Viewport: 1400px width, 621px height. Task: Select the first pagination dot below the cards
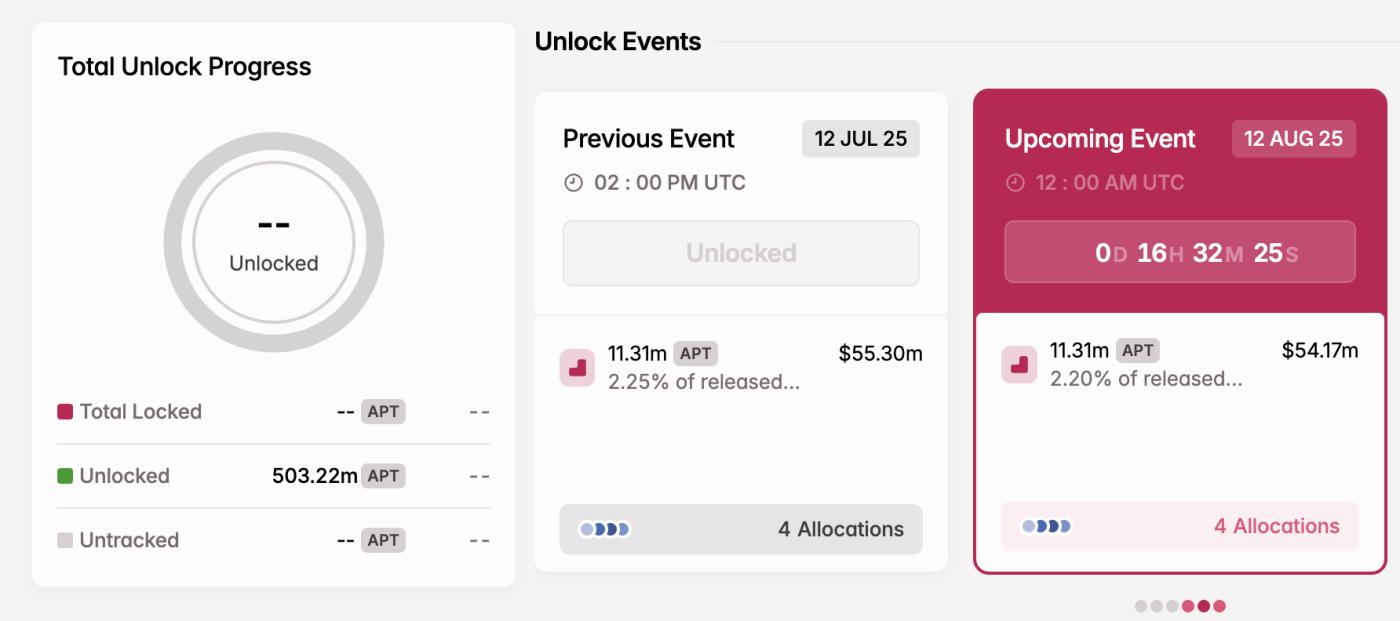click(x=1140, y=605)
